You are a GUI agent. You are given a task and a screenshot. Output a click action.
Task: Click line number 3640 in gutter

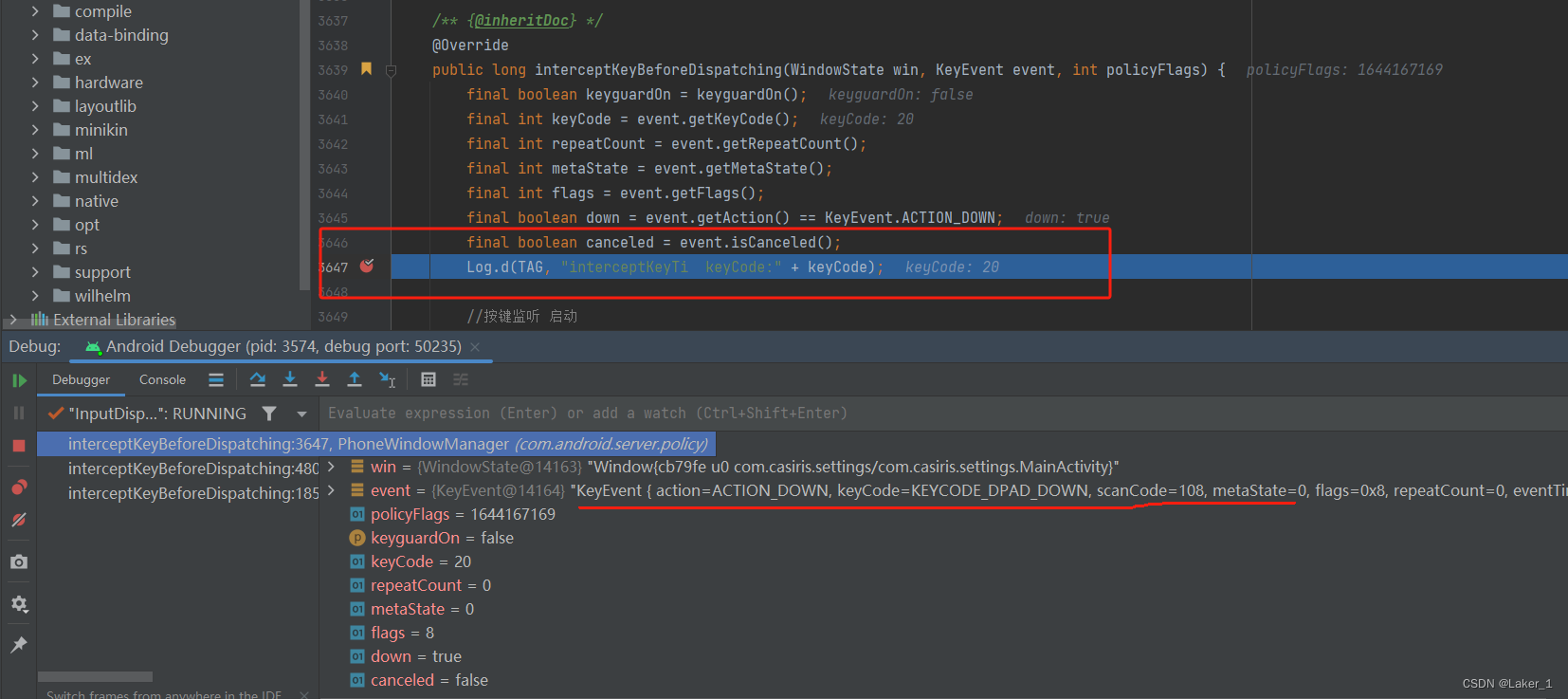coord(333,95)
